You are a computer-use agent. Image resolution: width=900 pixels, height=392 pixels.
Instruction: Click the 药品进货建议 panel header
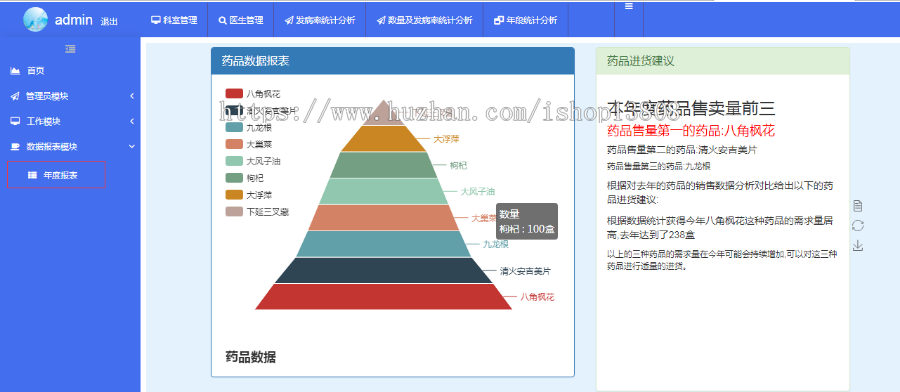(723, 61)
